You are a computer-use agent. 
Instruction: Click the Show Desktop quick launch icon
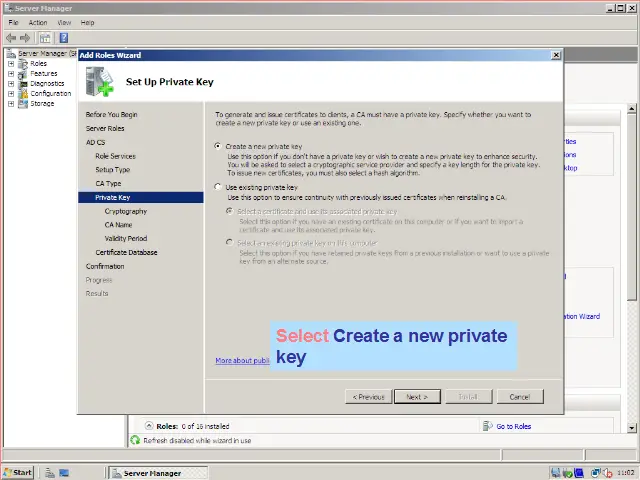(64, 473)
